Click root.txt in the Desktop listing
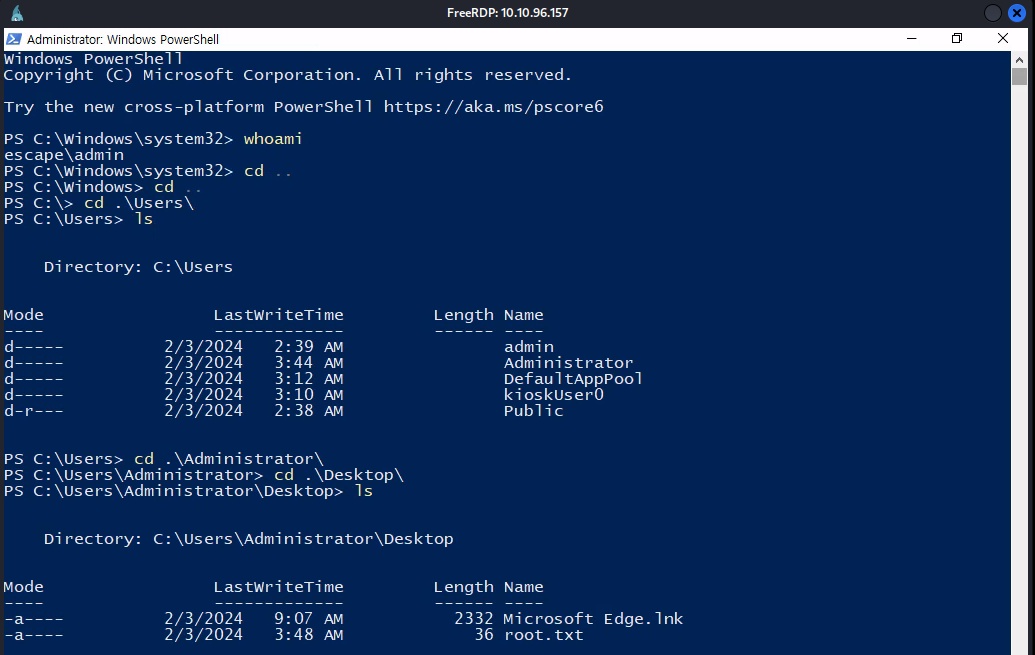Image resolution: width=1035 pixels, height=655 pixels. point(543,635)
